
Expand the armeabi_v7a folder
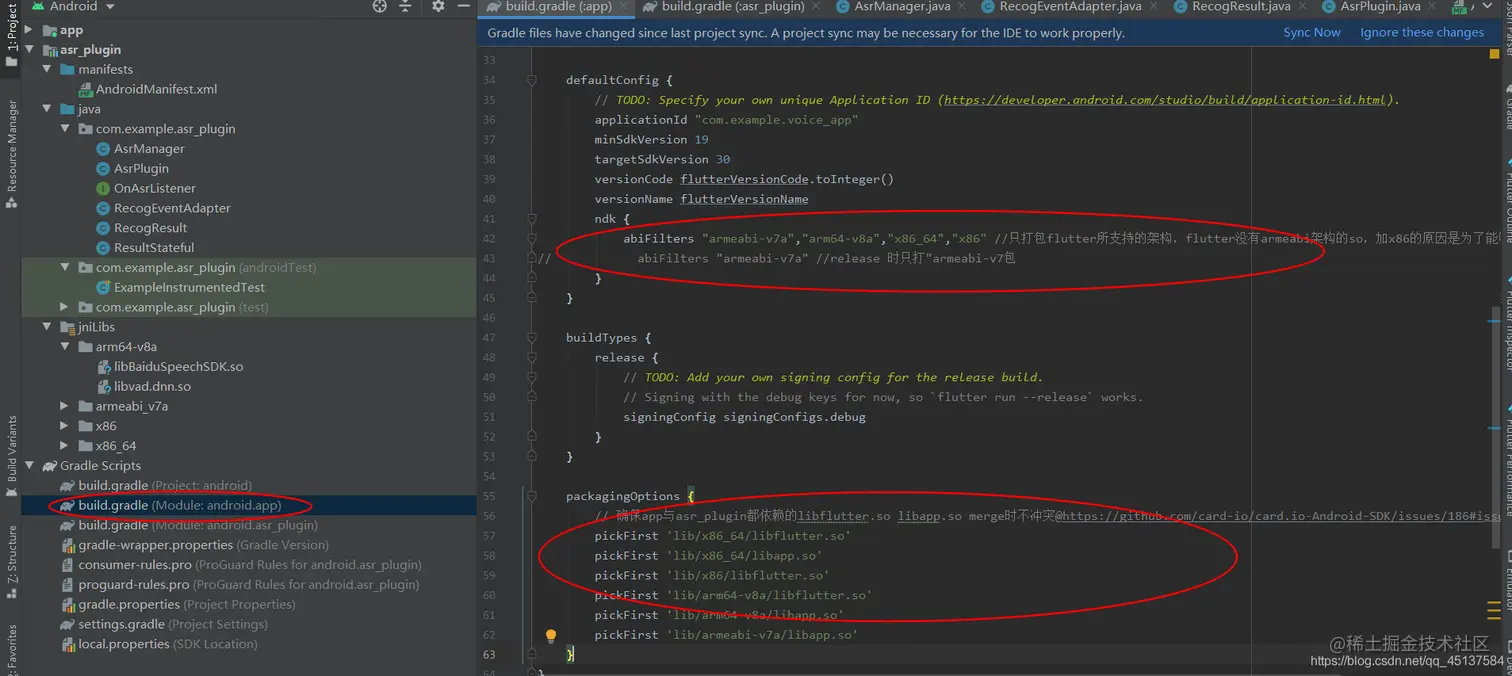coord(65,406)
